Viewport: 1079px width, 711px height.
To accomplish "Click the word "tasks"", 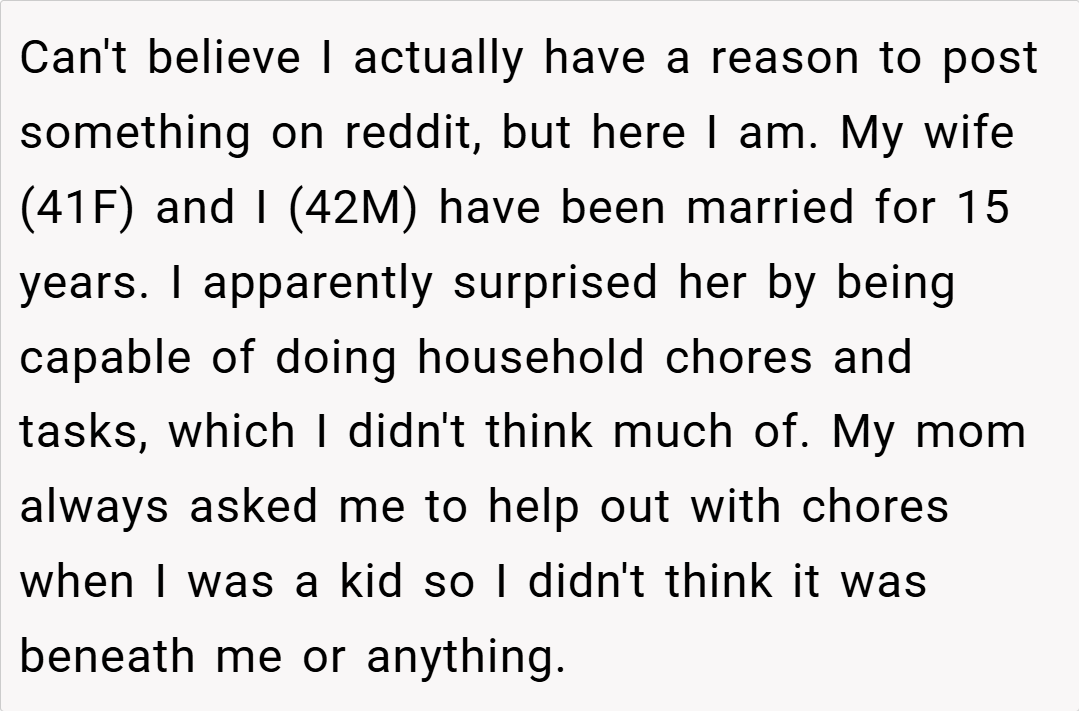I will click(84, 432).
